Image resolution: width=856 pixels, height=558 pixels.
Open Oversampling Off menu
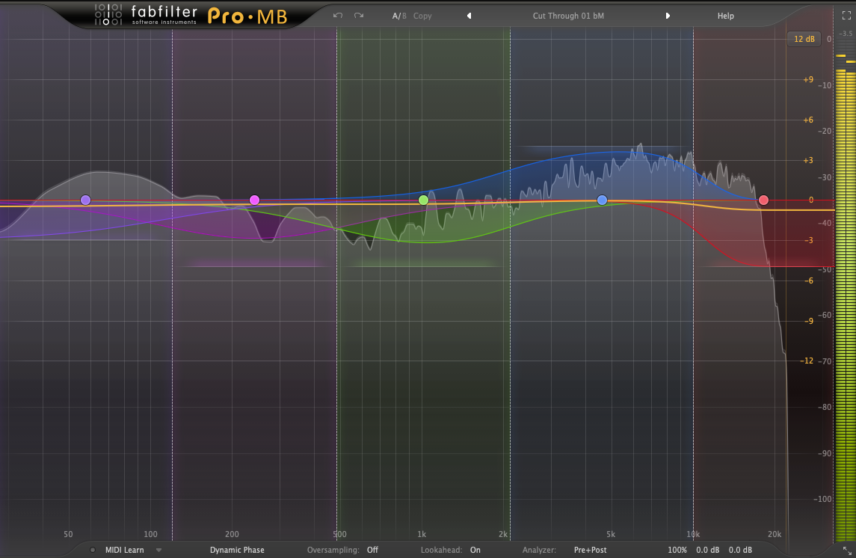coord(372,550)
